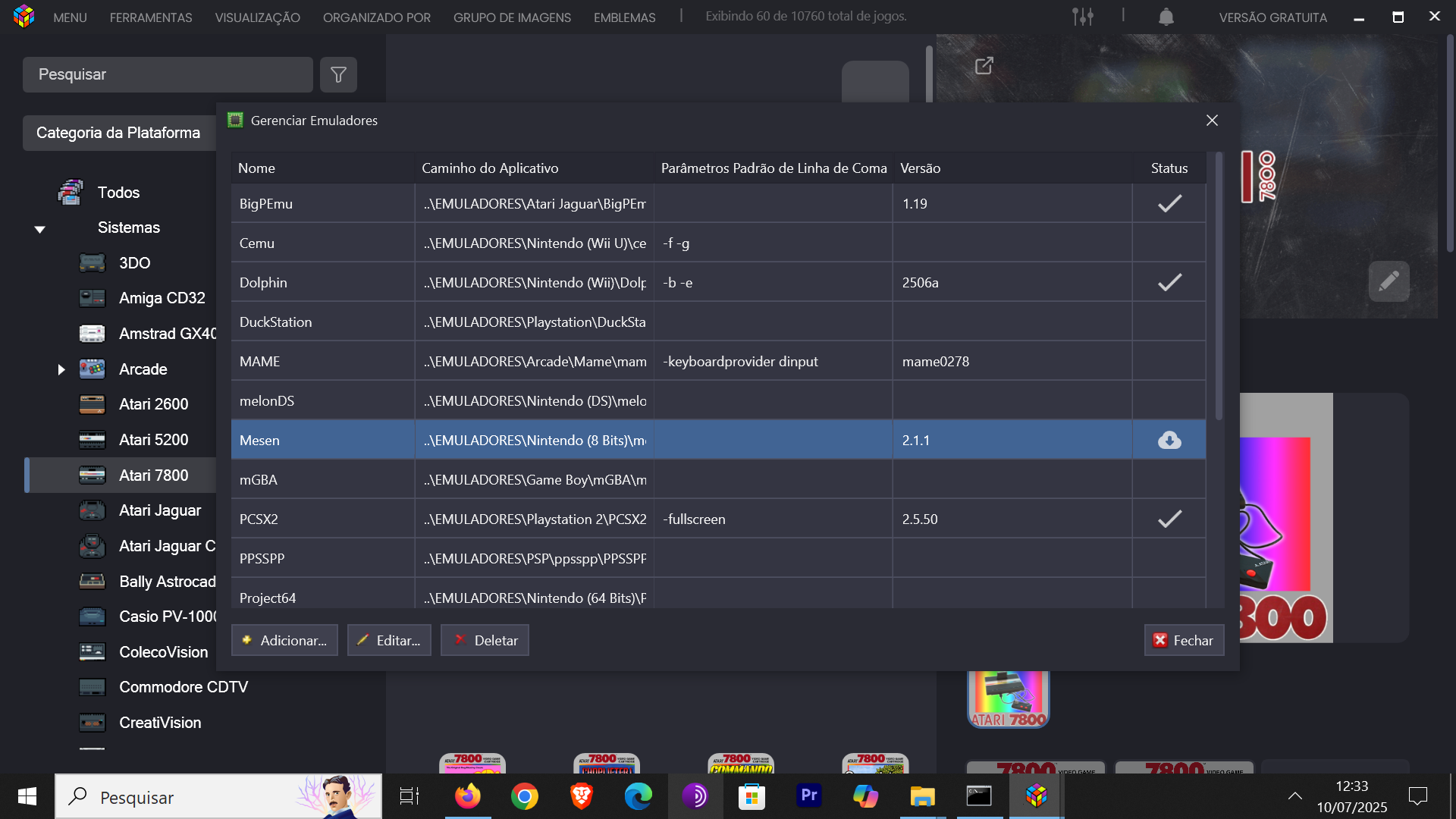Click the checkmark status in PCSX2 row
Image resolution: width=1456 pixels, height=819 pixels.
pos(1169,519)
